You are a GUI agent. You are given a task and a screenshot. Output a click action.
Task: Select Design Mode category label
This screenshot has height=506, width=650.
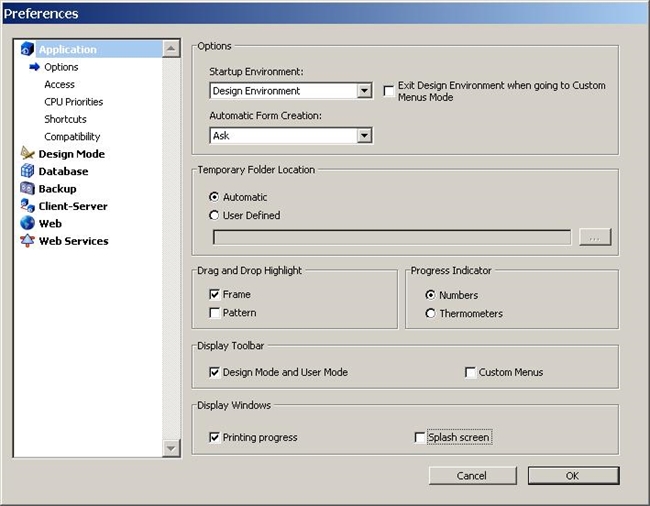[71, 154]
